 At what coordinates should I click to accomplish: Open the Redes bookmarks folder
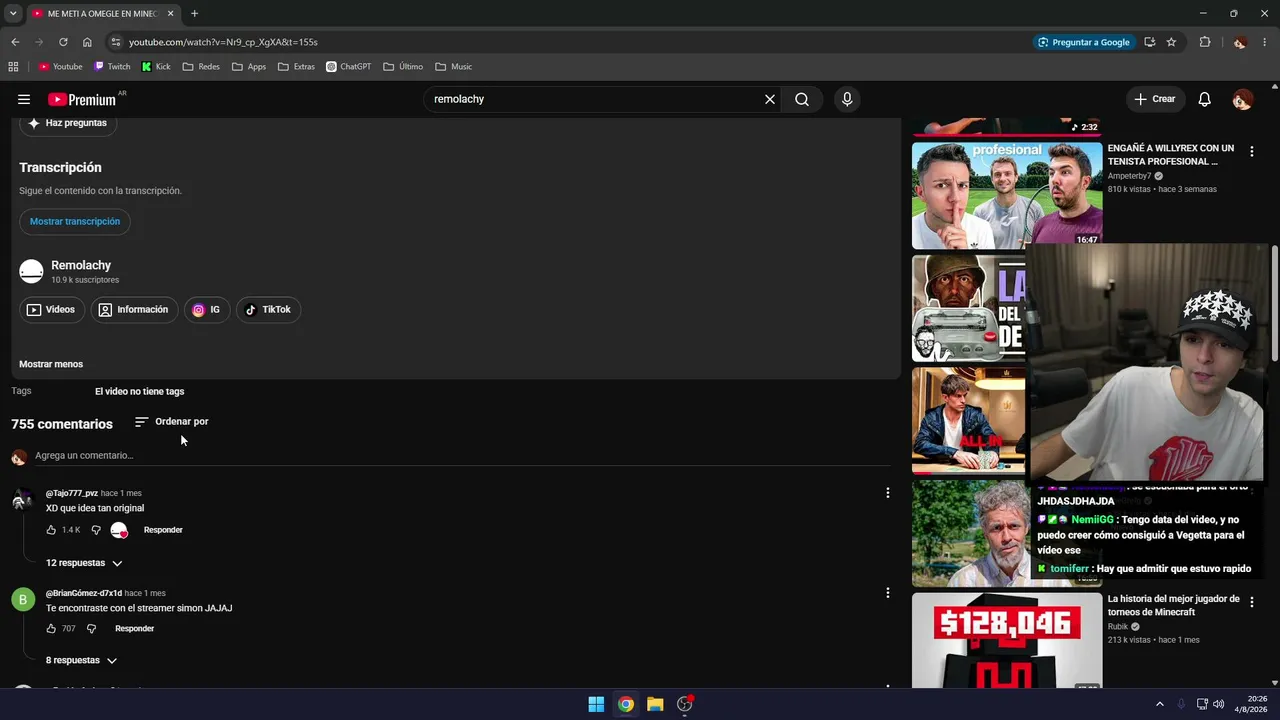pyautogui.click(x=201, y=67)
